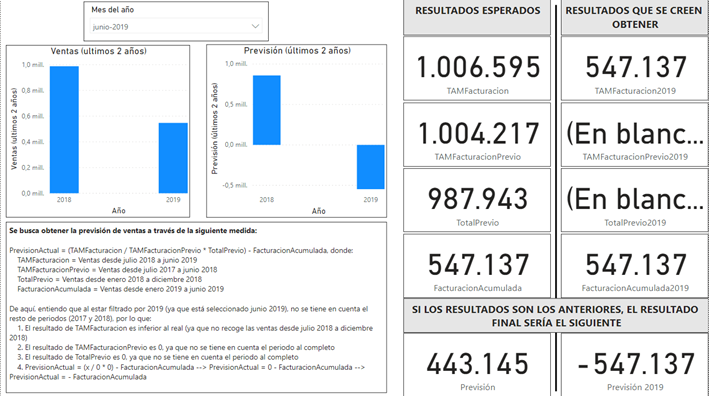Image resolution: width=709 pixels, height=396 pixels.
Task: Select the 2019 negative bar in Previsión chart
Action: tap(371, 167)
